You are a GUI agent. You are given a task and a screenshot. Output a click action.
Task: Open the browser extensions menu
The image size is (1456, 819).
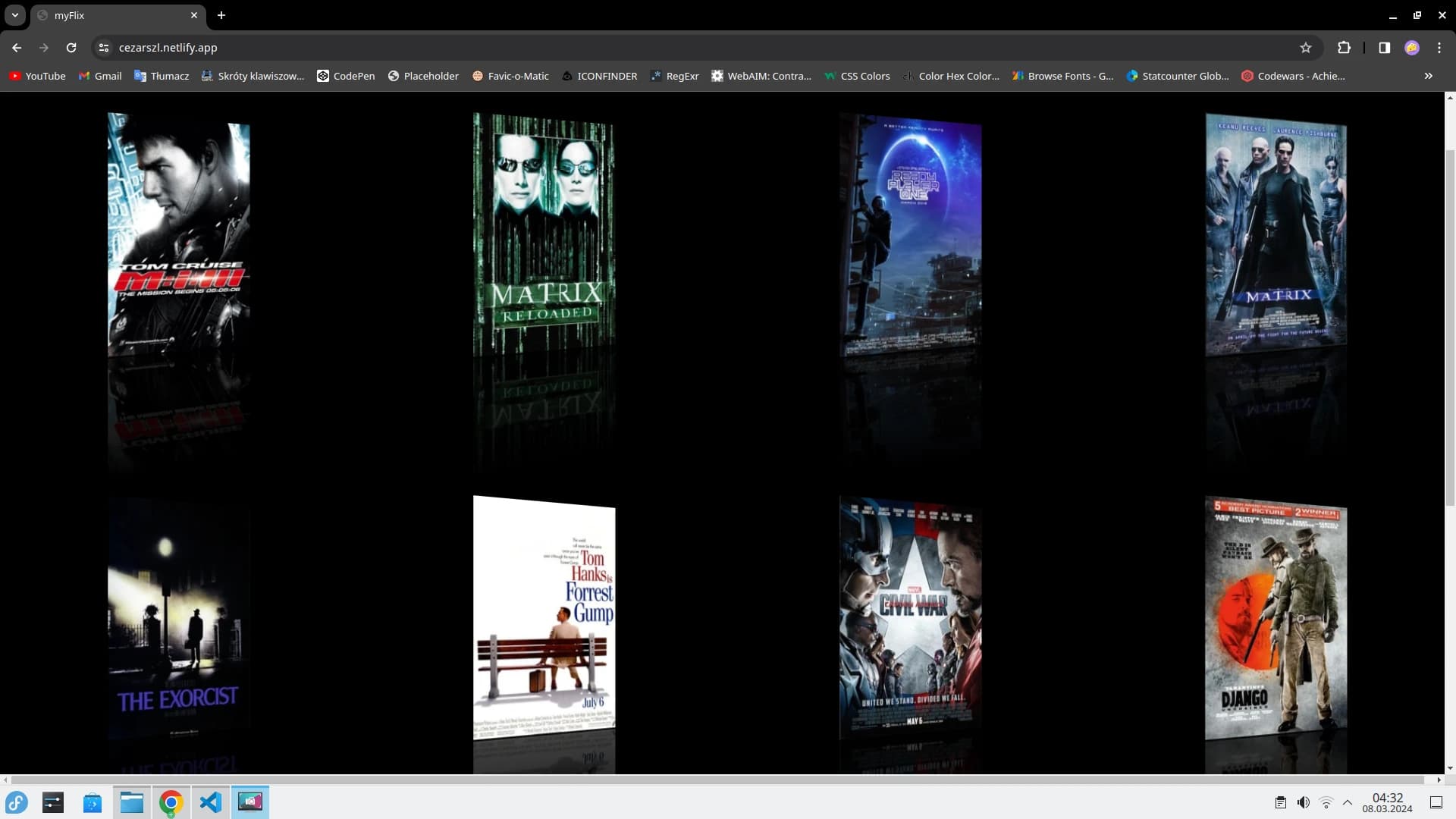click(x=1345, y=47)
